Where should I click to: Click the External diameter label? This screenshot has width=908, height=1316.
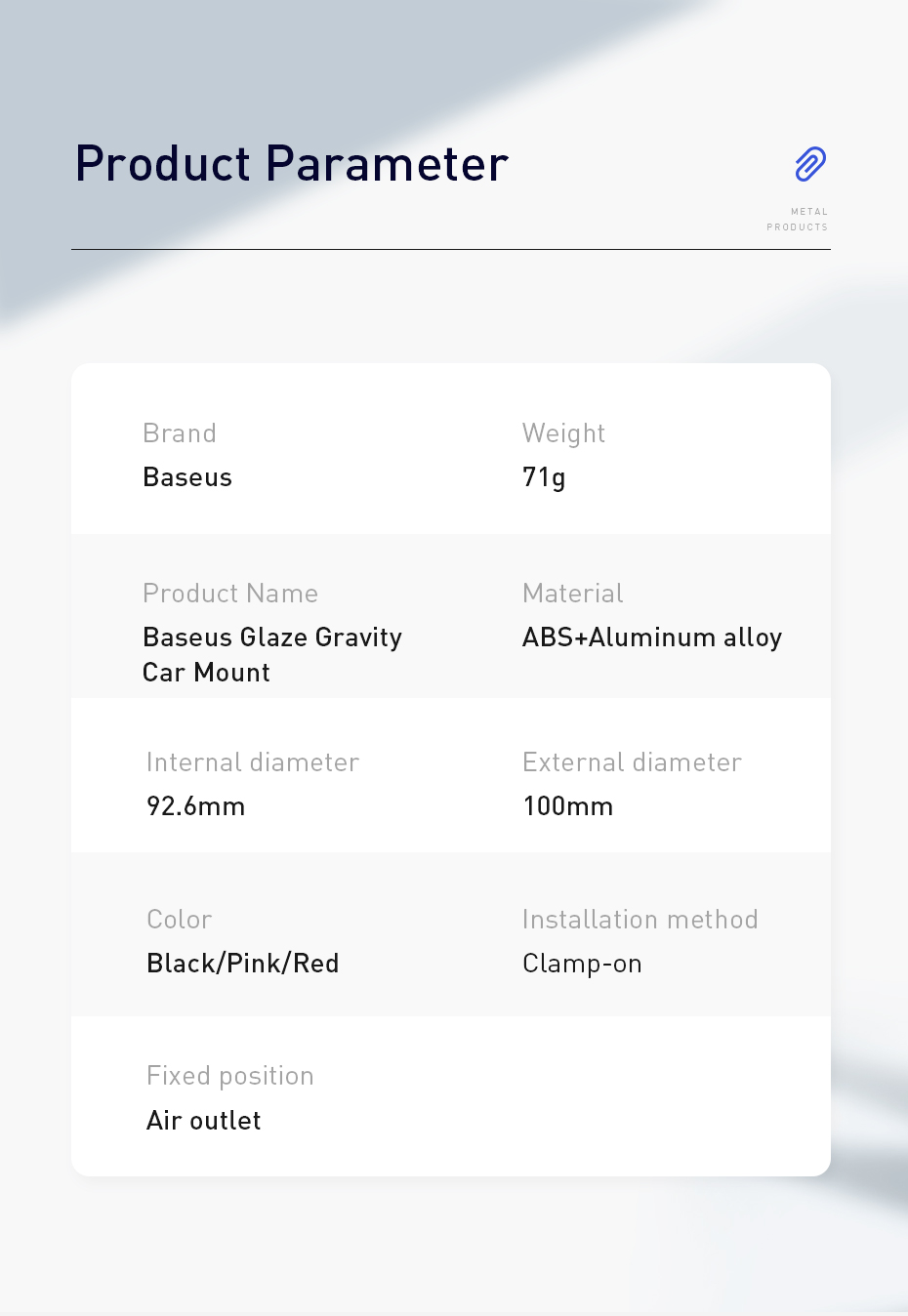coord(632,762)
